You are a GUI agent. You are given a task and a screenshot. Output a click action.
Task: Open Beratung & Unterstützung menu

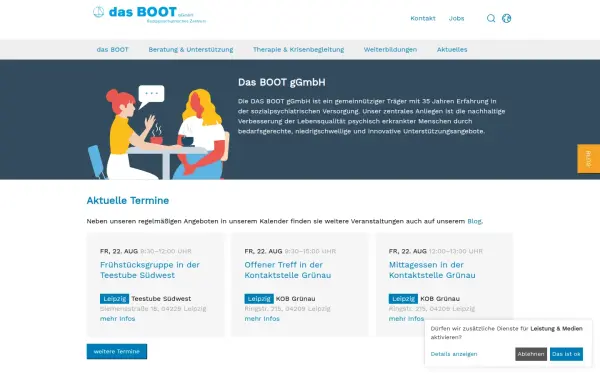191,49
